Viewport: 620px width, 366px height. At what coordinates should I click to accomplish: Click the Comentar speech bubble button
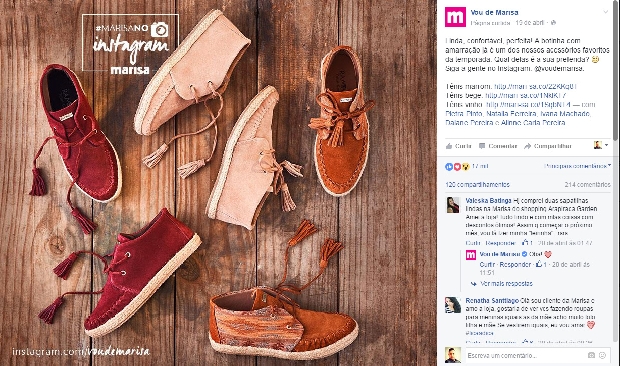pyautogui.click(x=498, y=146)
